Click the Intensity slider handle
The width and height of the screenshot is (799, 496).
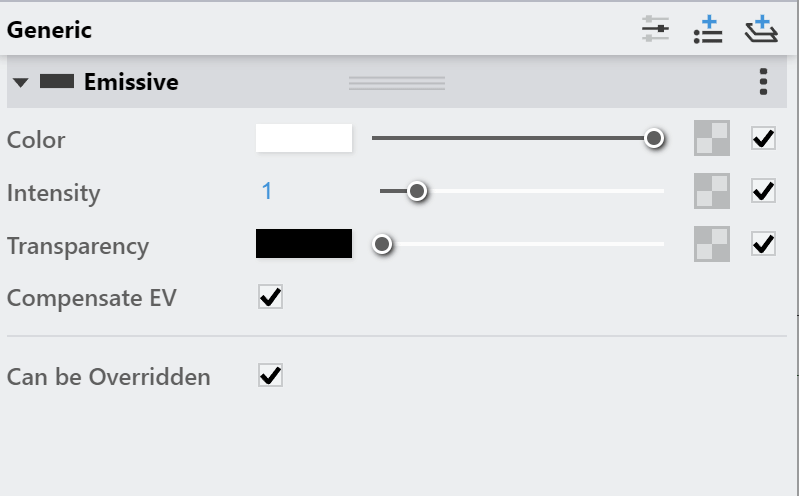[417, 191]
